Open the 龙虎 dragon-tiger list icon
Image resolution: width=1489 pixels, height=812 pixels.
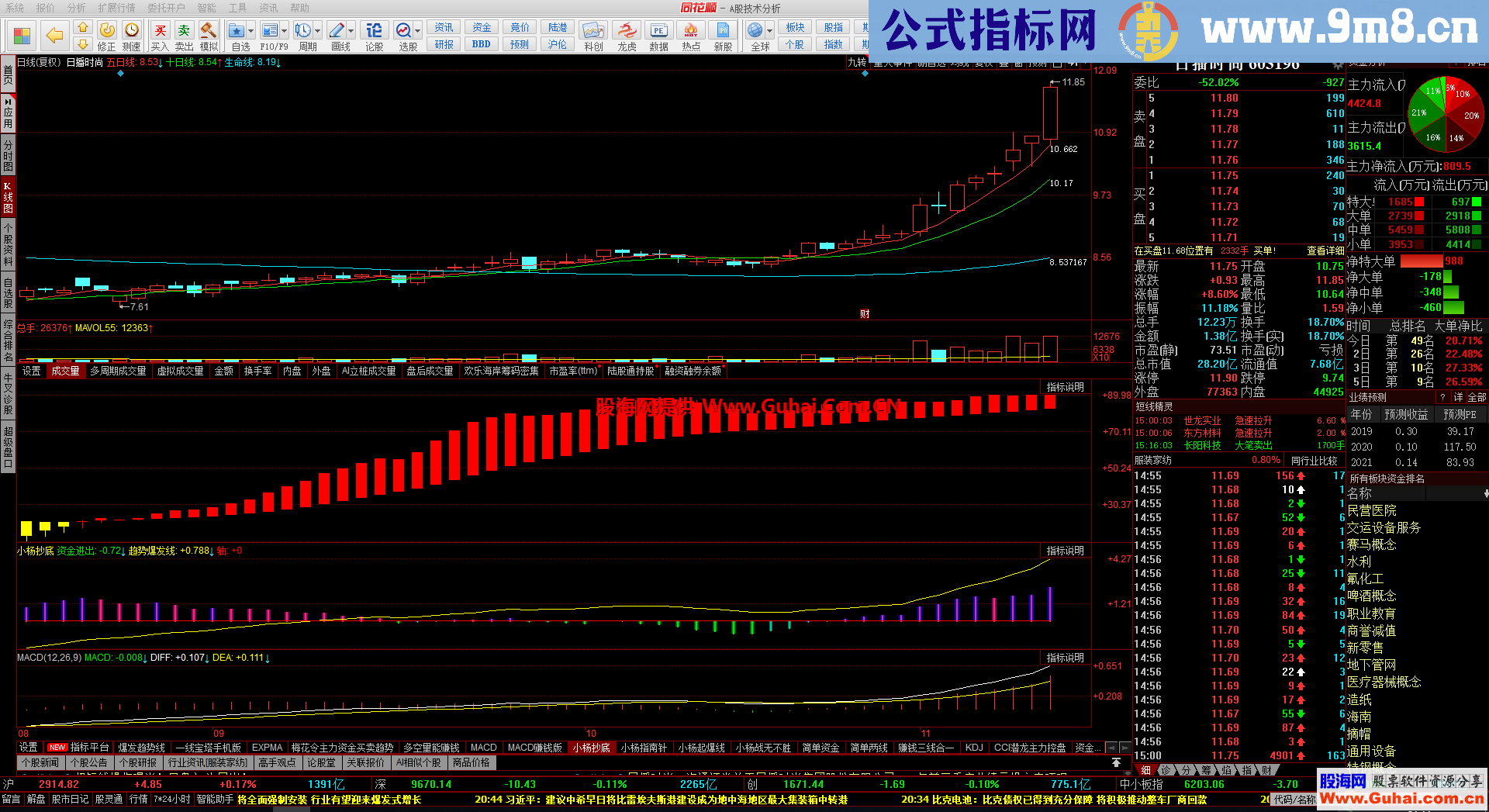click(x=627, y=36)
